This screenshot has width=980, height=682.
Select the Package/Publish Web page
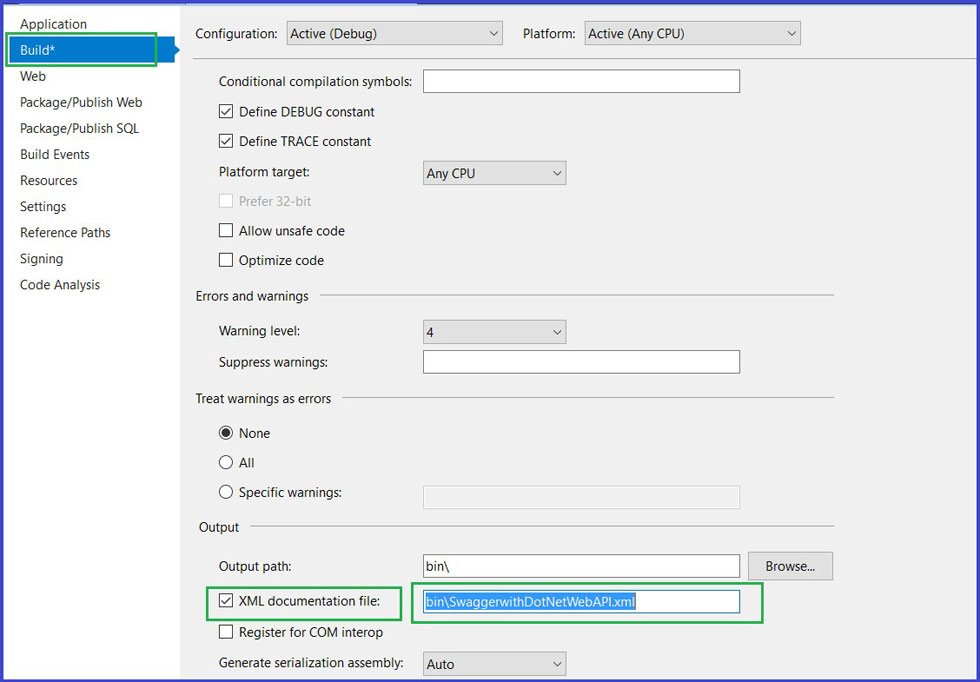point(81,102)
